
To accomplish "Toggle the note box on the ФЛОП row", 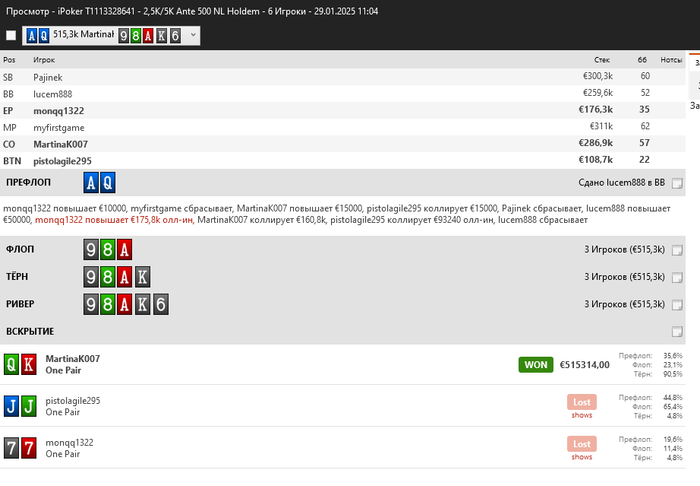I will 677,250.
